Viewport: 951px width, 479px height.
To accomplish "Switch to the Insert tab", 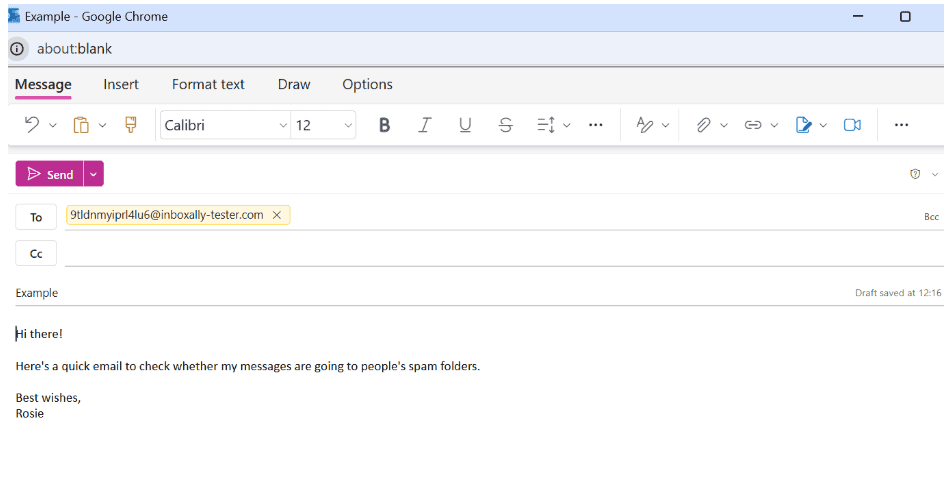I will [121, 84].
